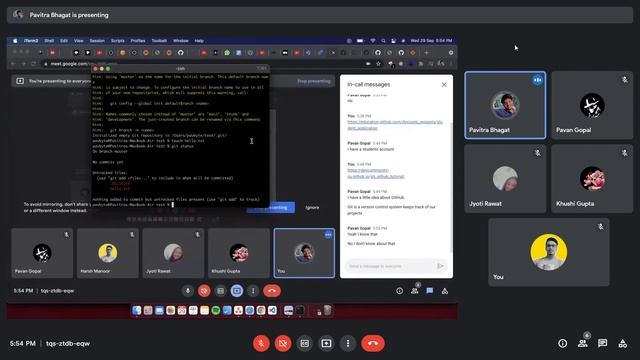This screenshot has width=640, height=360.
Task: Toggle captions in the bottom call bar
Action: tap(304, 343)
